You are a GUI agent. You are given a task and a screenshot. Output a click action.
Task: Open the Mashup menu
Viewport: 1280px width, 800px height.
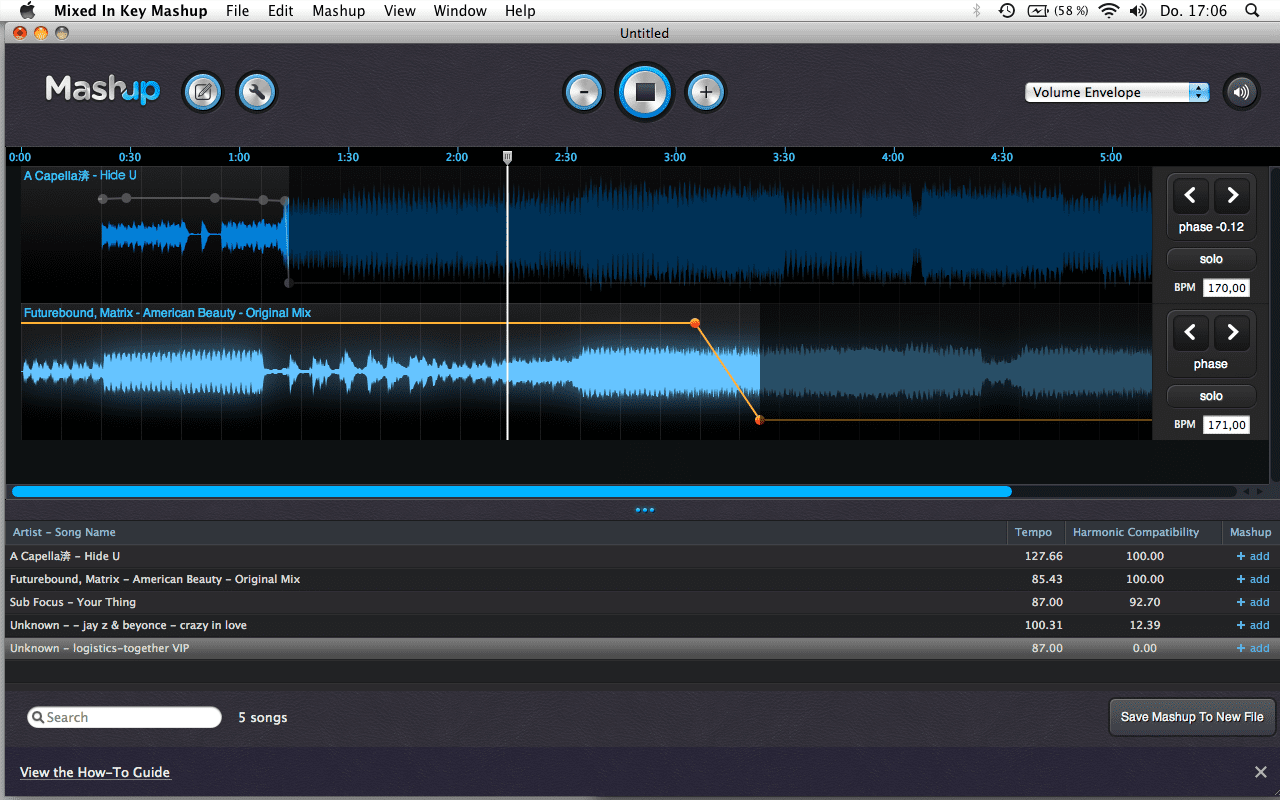(x=338, y=11)
